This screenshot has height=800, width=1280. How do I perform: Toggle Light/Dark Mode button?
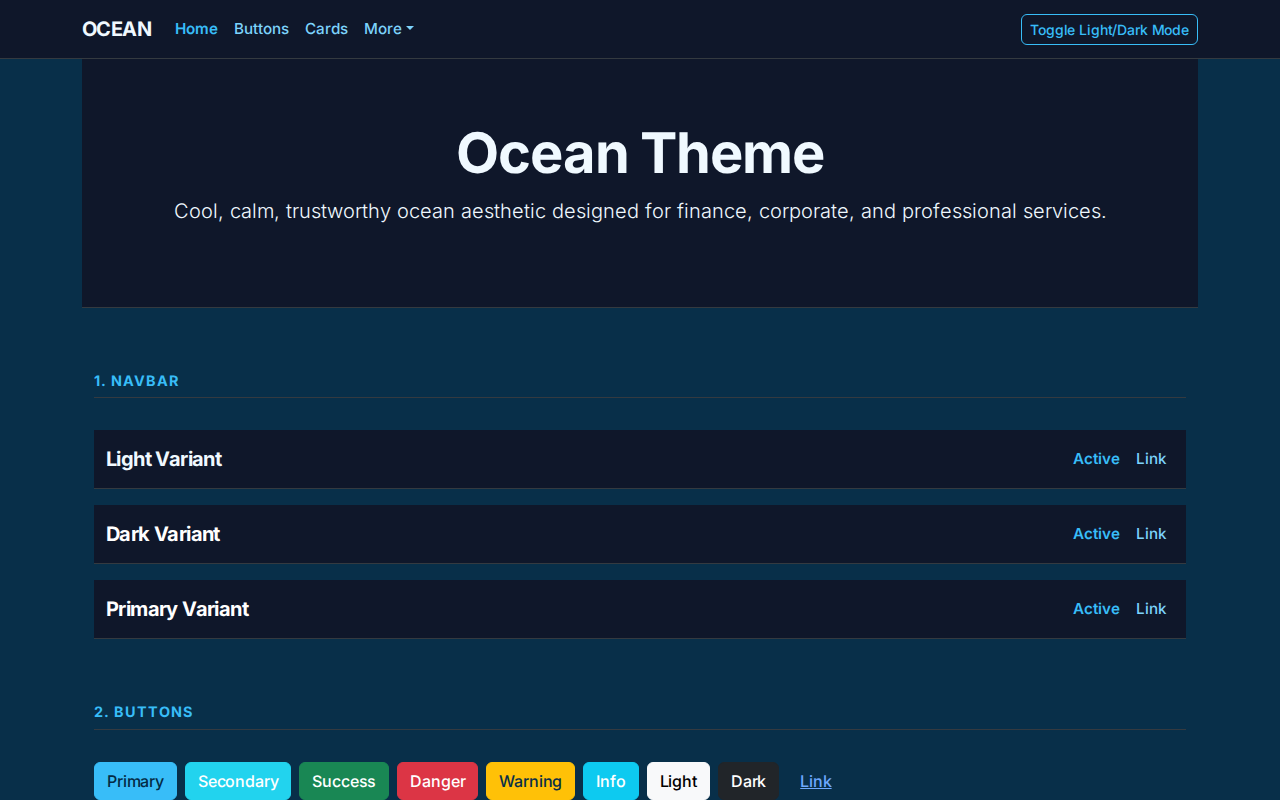1109,30
